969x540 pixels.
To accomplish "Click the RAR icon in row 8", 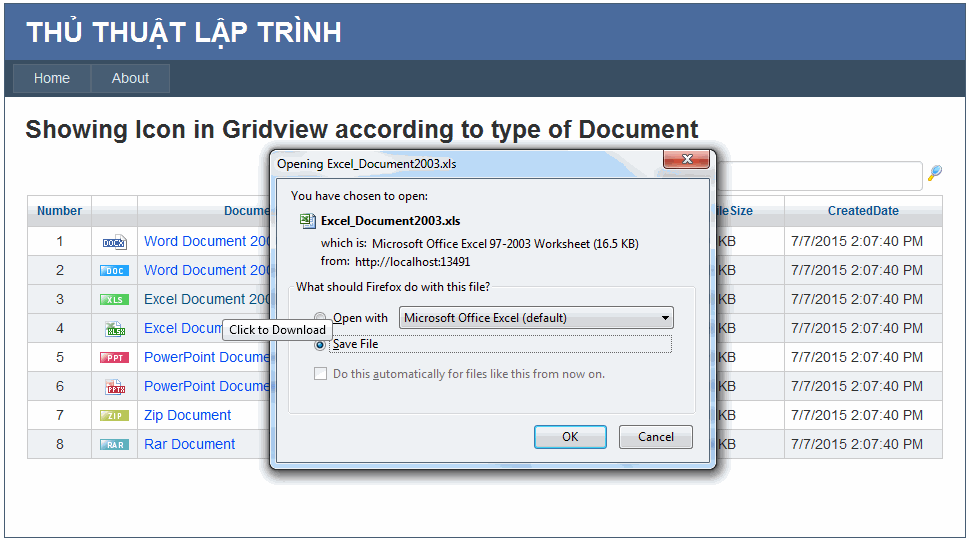I will pos(114,445).
